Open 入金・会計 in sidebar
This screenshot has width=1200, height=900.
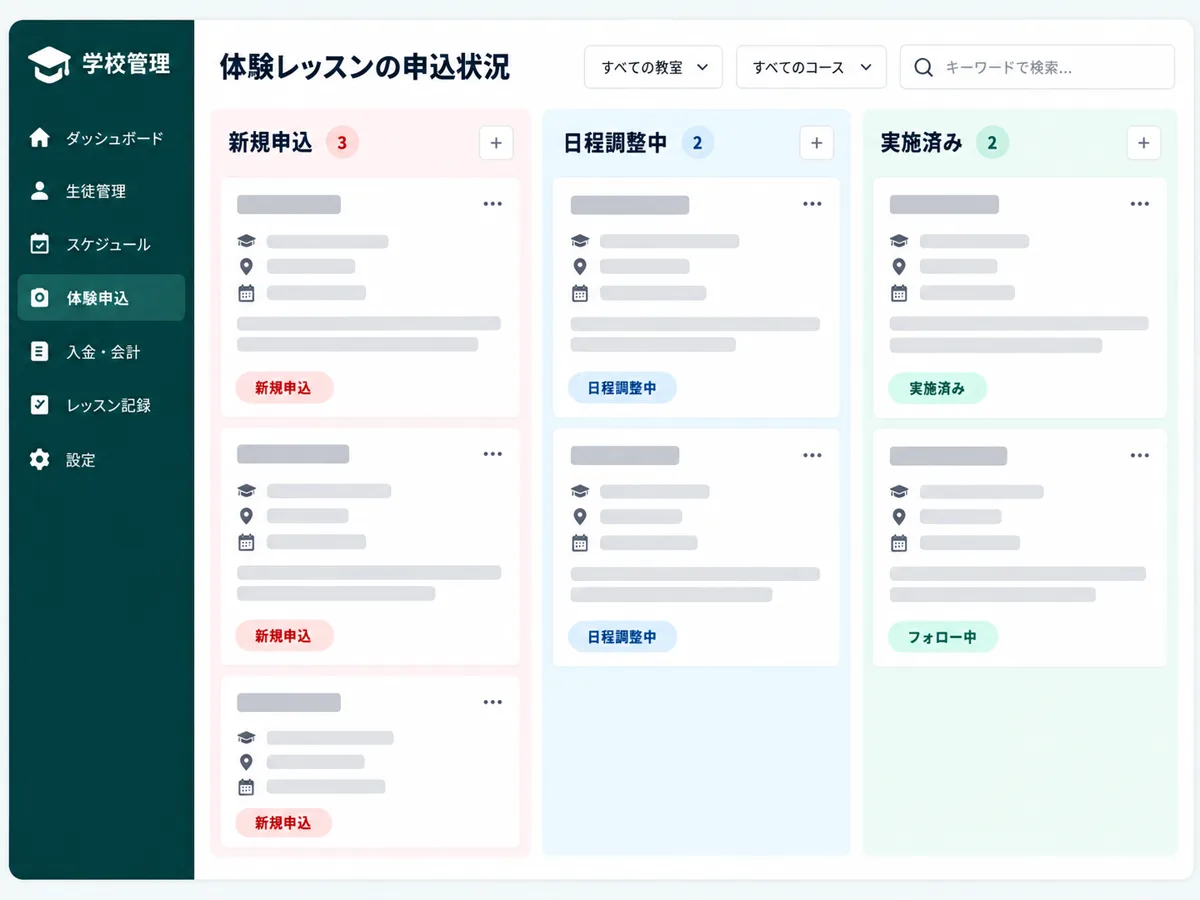(101, 352)
